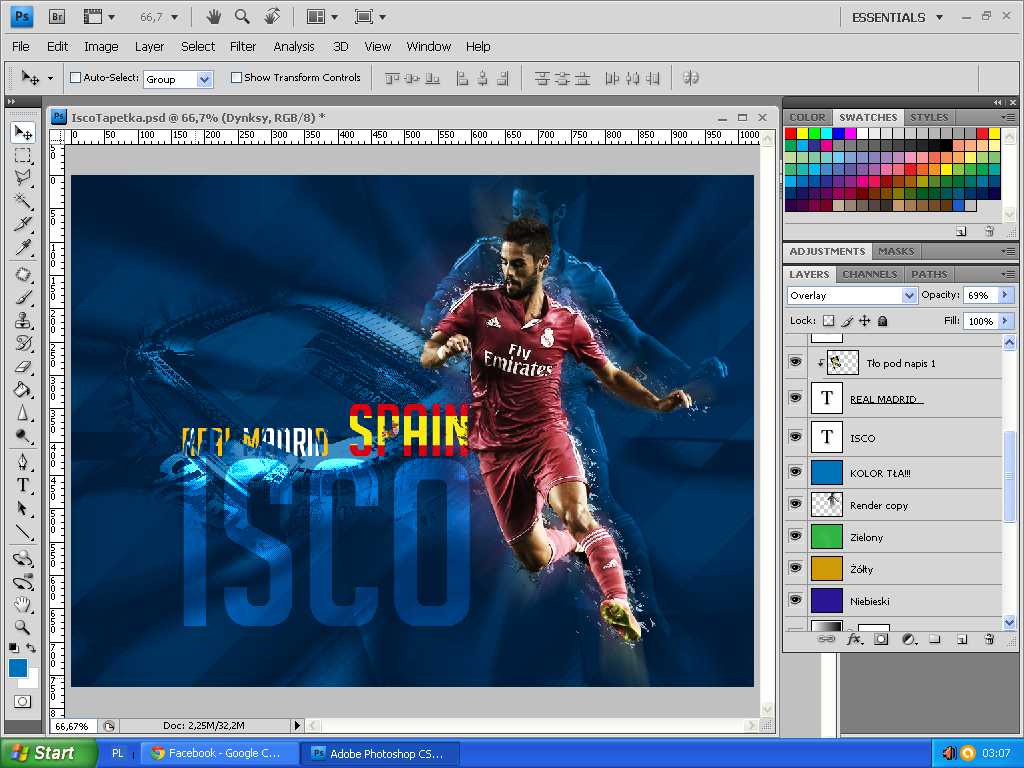Select the Zoom tool in toolbox
Image resolution: width=1024 pixels, height=768 pixels.
coord(22,627)
